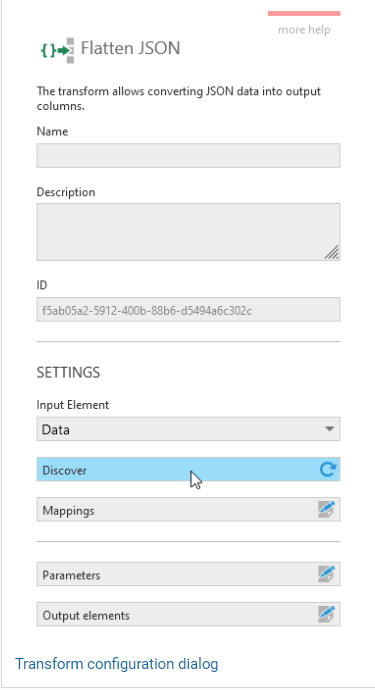Click the red bar above more help
Image resolution: width=375 pixels, height=690 pixels.
click(x=304, y=13)
